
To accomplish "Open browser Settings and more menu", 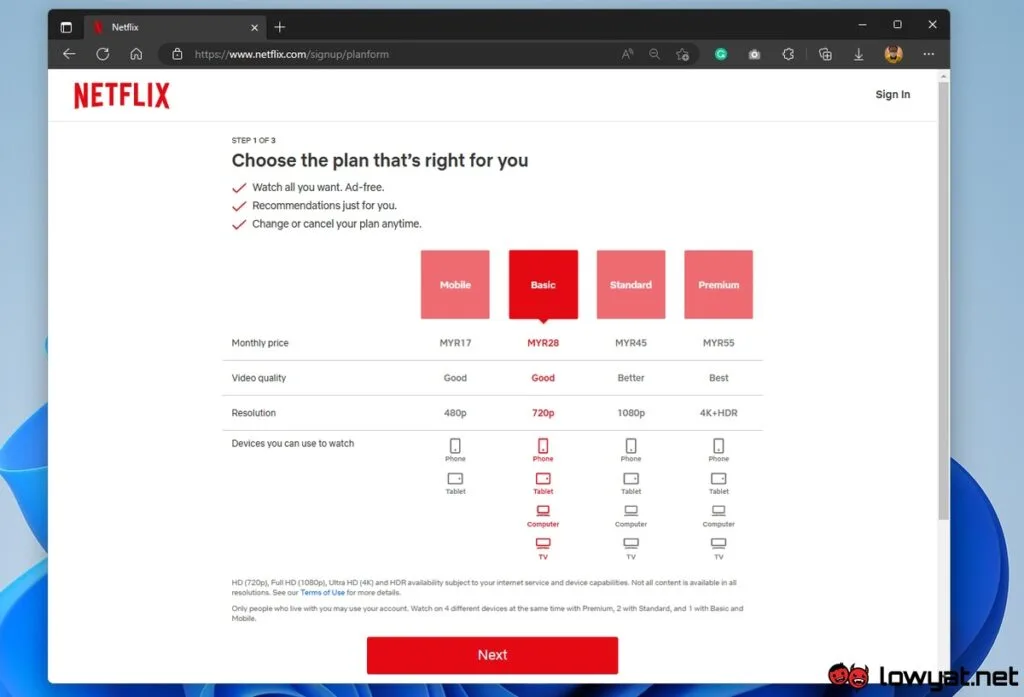I will coord(929,54).
